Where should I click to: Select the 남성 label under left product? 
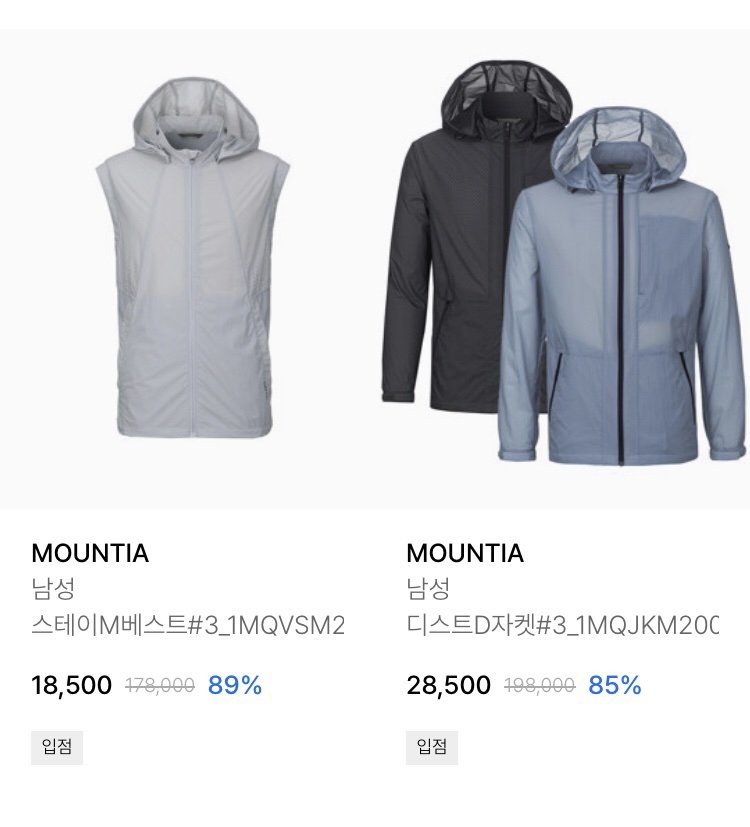click(53, 589)
